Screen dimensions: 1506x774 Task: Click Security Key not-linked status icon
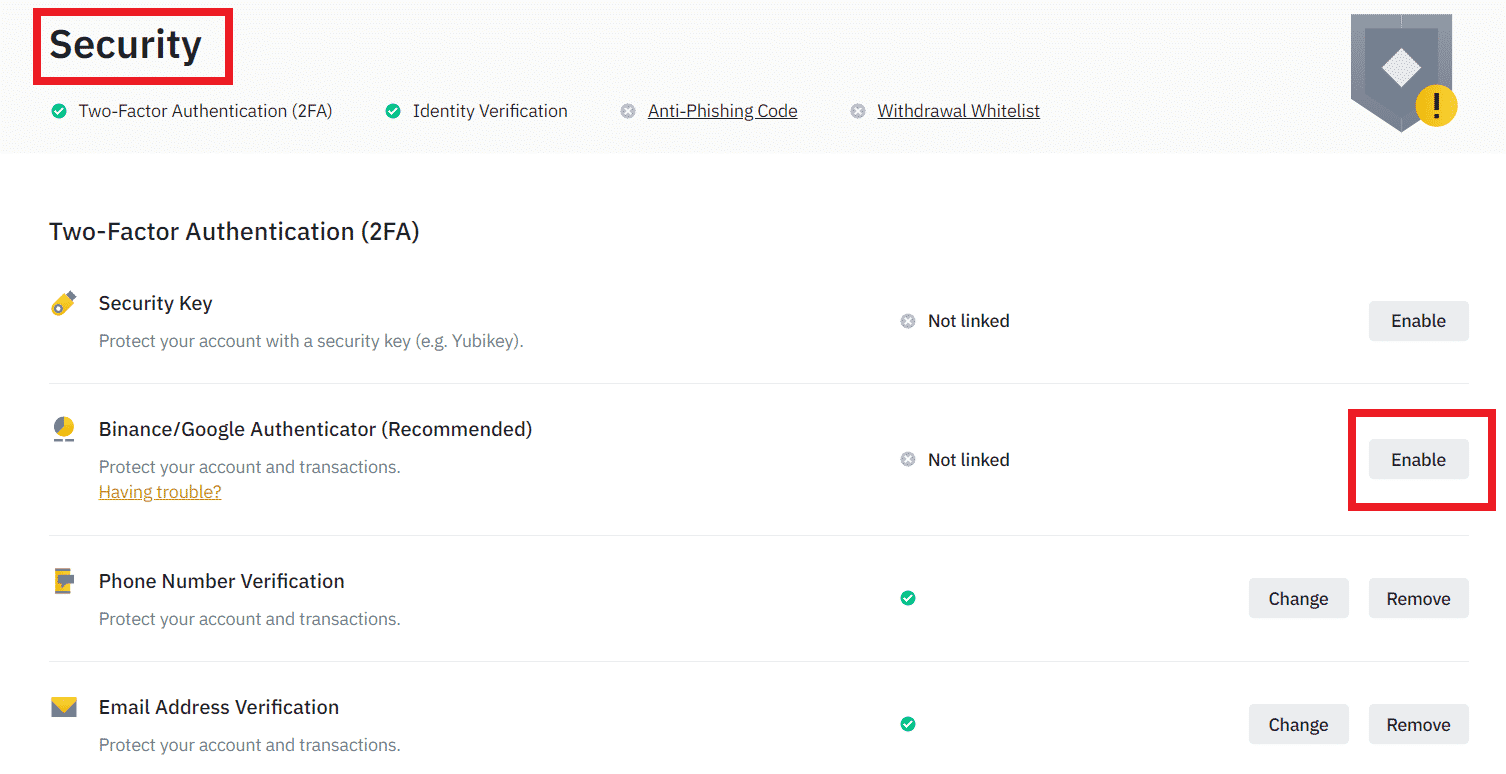pos(908,321)
